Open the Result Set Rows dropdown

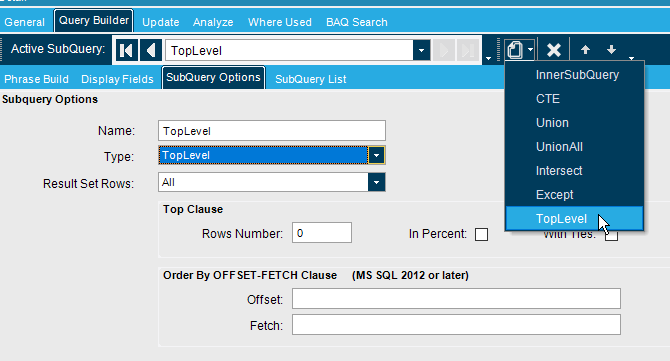click(x=376, y=182)
